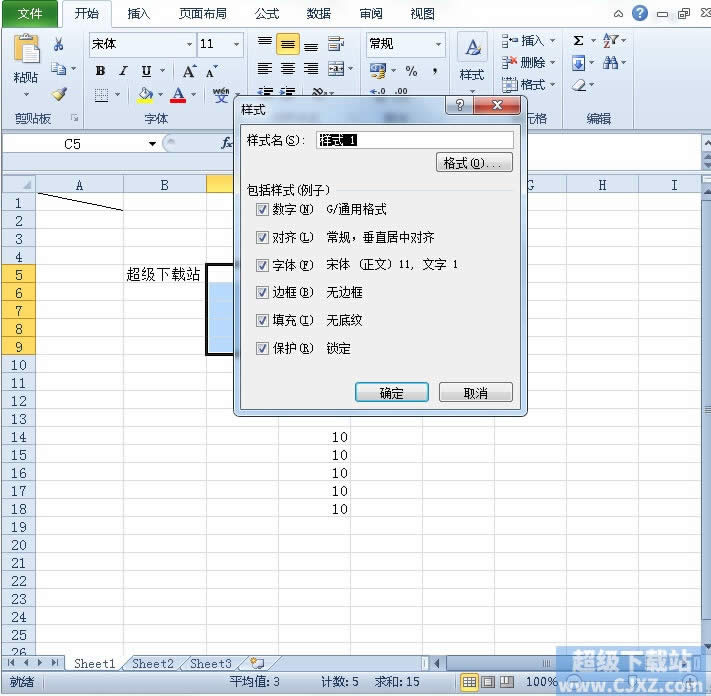Switch to the 页面布局 ribbon tab
The height and width of the screenshot is (696, 711).
pos(203,14)
